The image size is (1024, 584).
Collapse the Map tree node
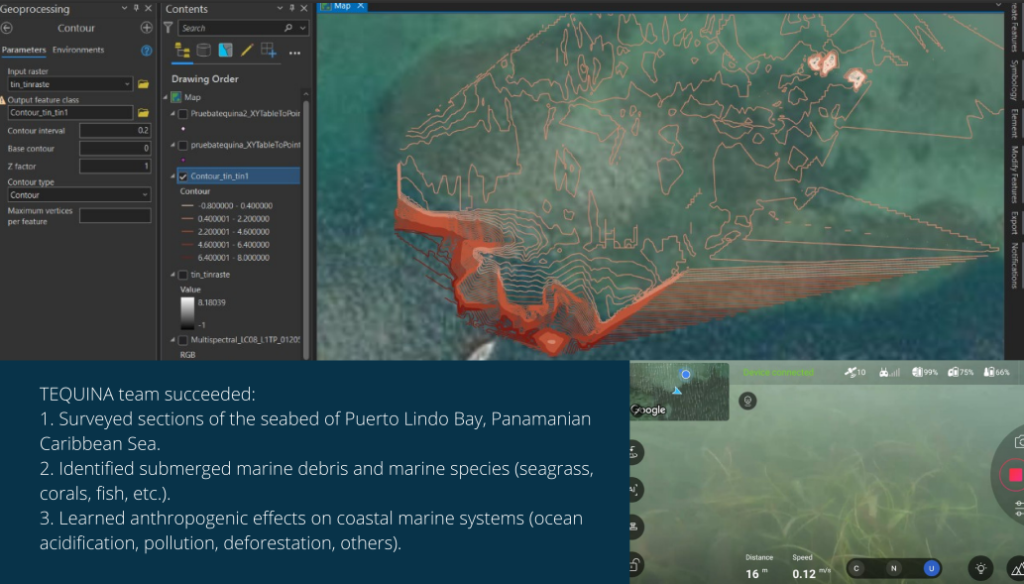click(166, 97)
